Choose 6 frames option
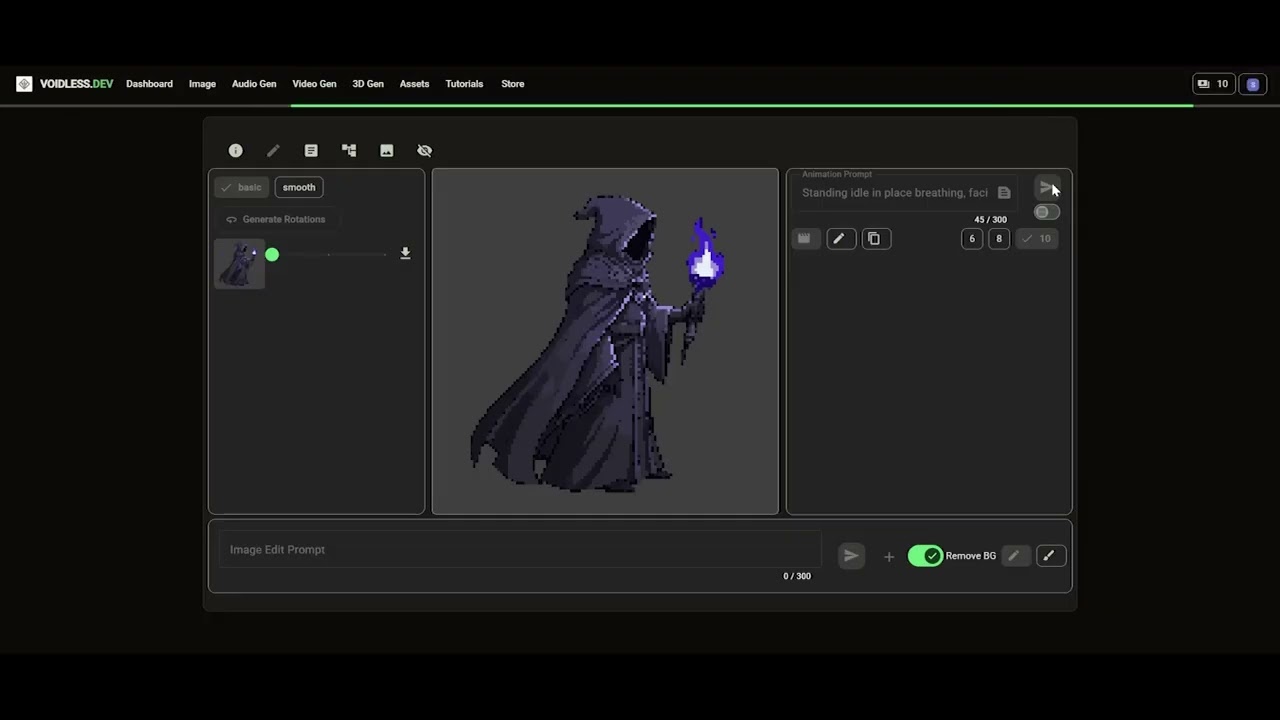1280x720 pixels. click(x=972, y=239)
